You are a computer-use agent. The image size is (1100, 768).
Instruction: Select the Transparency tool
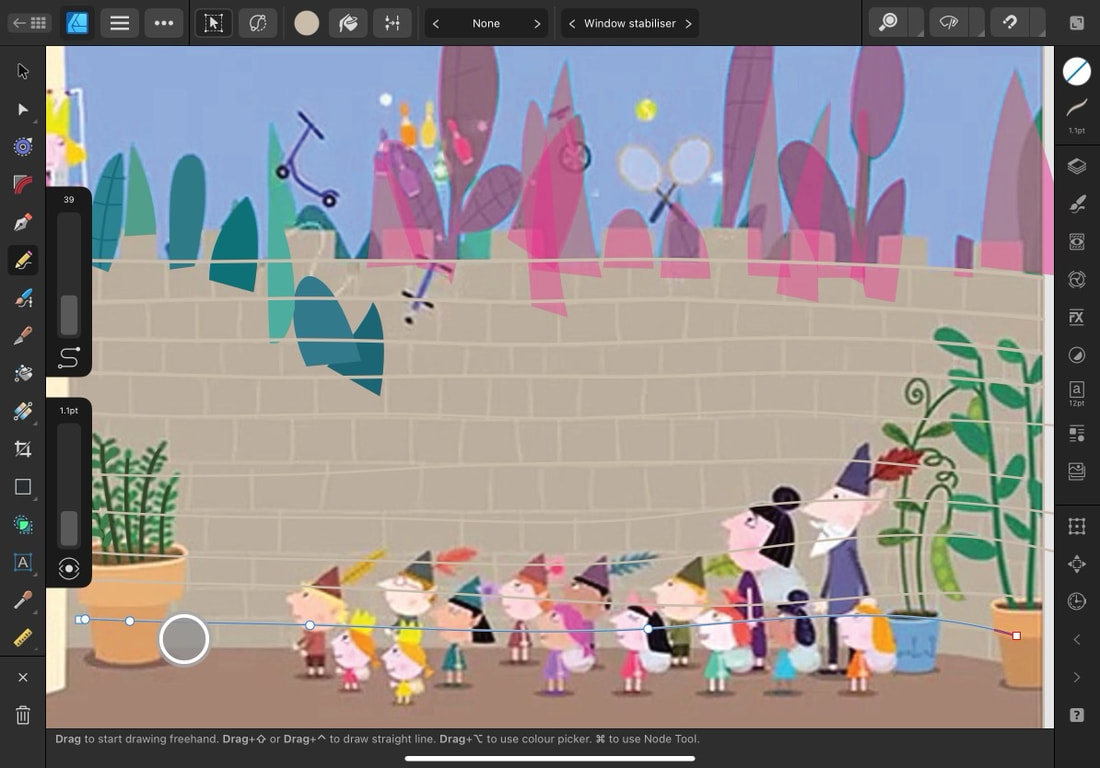tap(22, 411)
